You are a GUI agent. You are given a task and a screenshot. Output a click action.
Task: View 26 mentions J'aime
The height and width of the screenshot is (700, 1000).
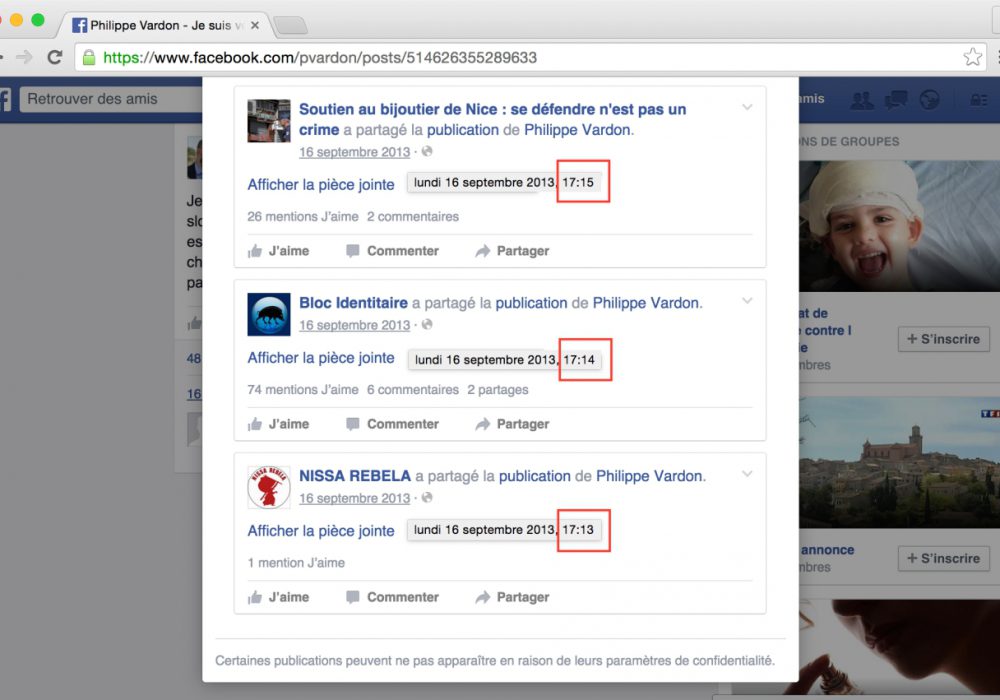coord(303,217)
